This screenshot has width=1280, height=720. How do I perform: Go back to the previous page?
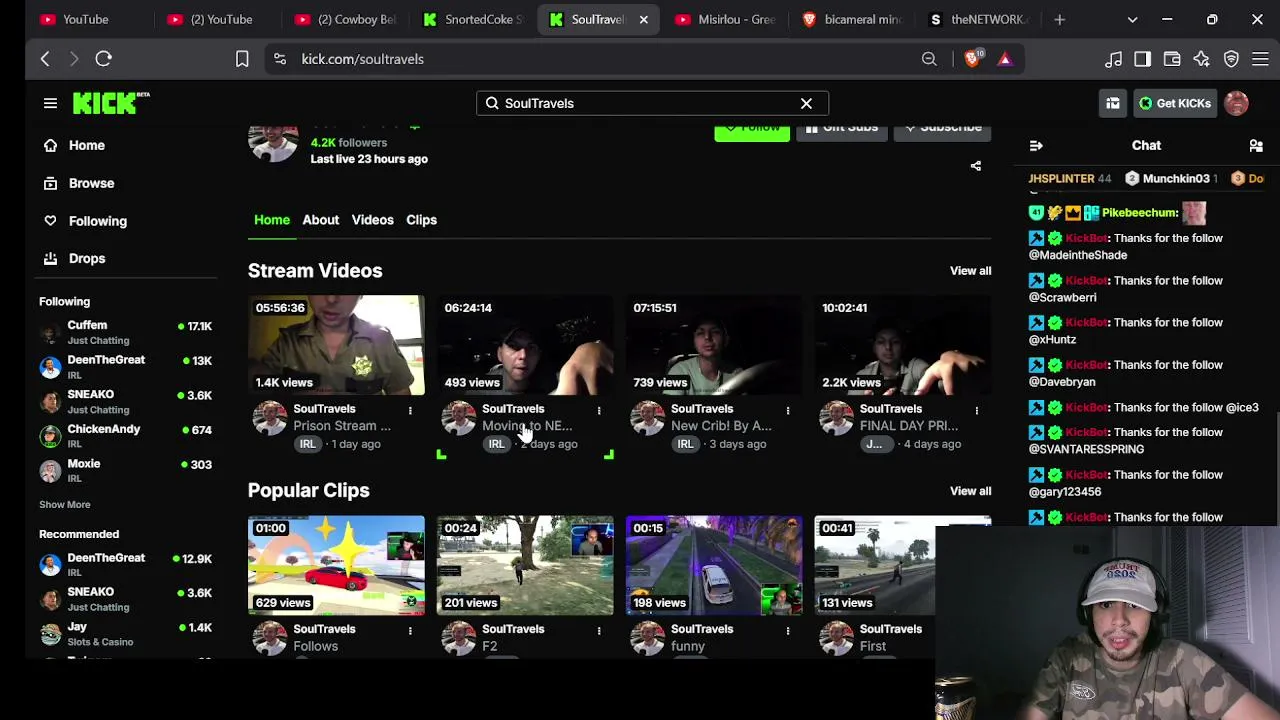(x=45, y=59)
